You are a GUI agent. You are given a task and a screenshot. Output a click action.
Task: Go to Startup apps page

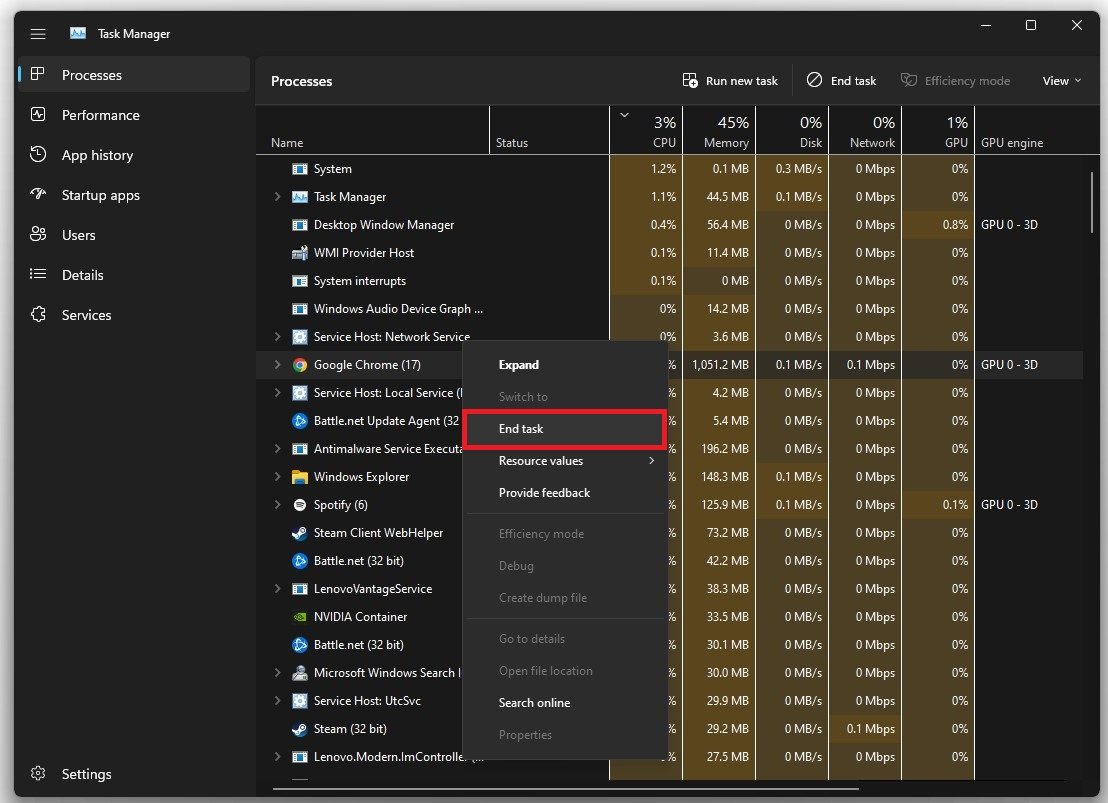click(x=100, y=195)
